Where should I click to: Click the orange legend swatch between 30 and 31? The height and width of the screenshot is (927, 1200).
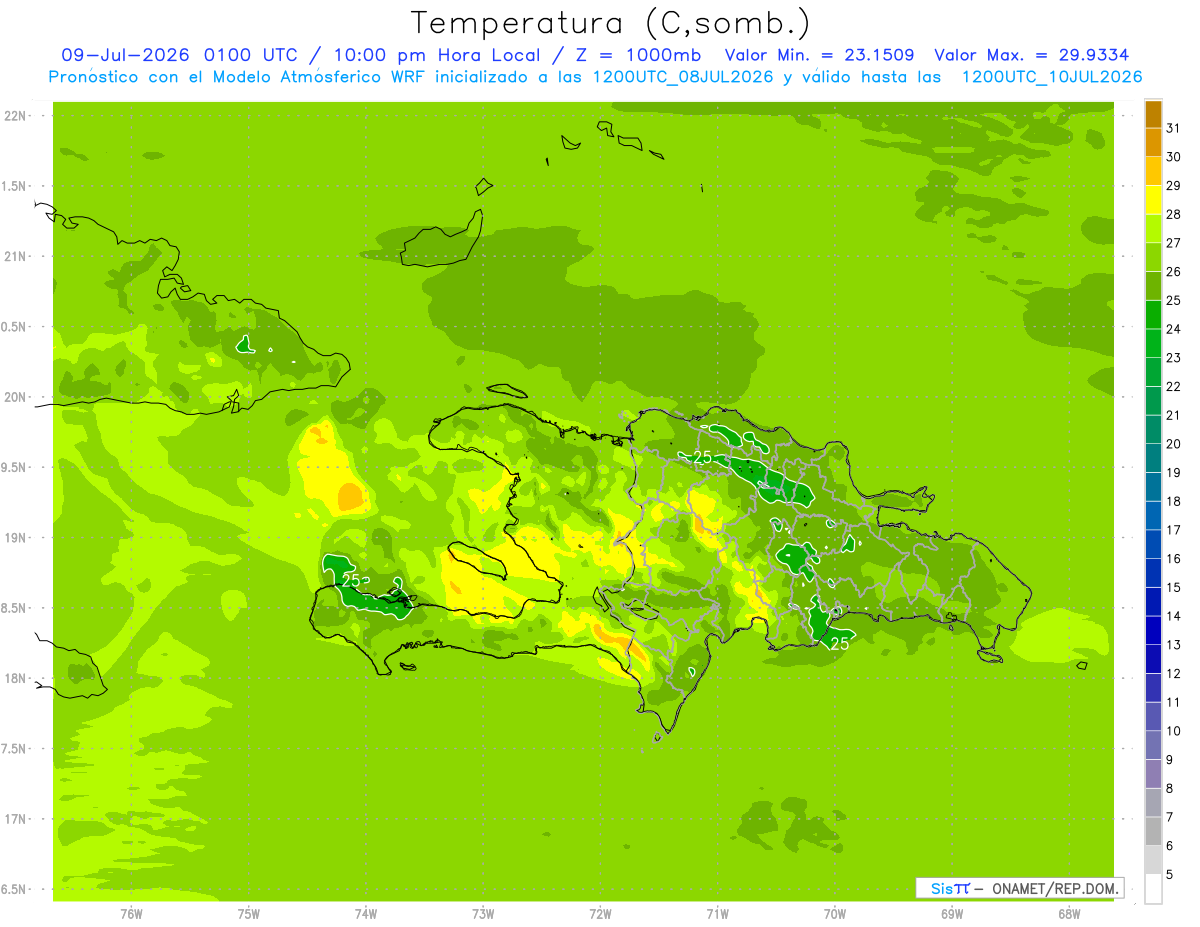pyautogui.click(x=1154, y=142)
